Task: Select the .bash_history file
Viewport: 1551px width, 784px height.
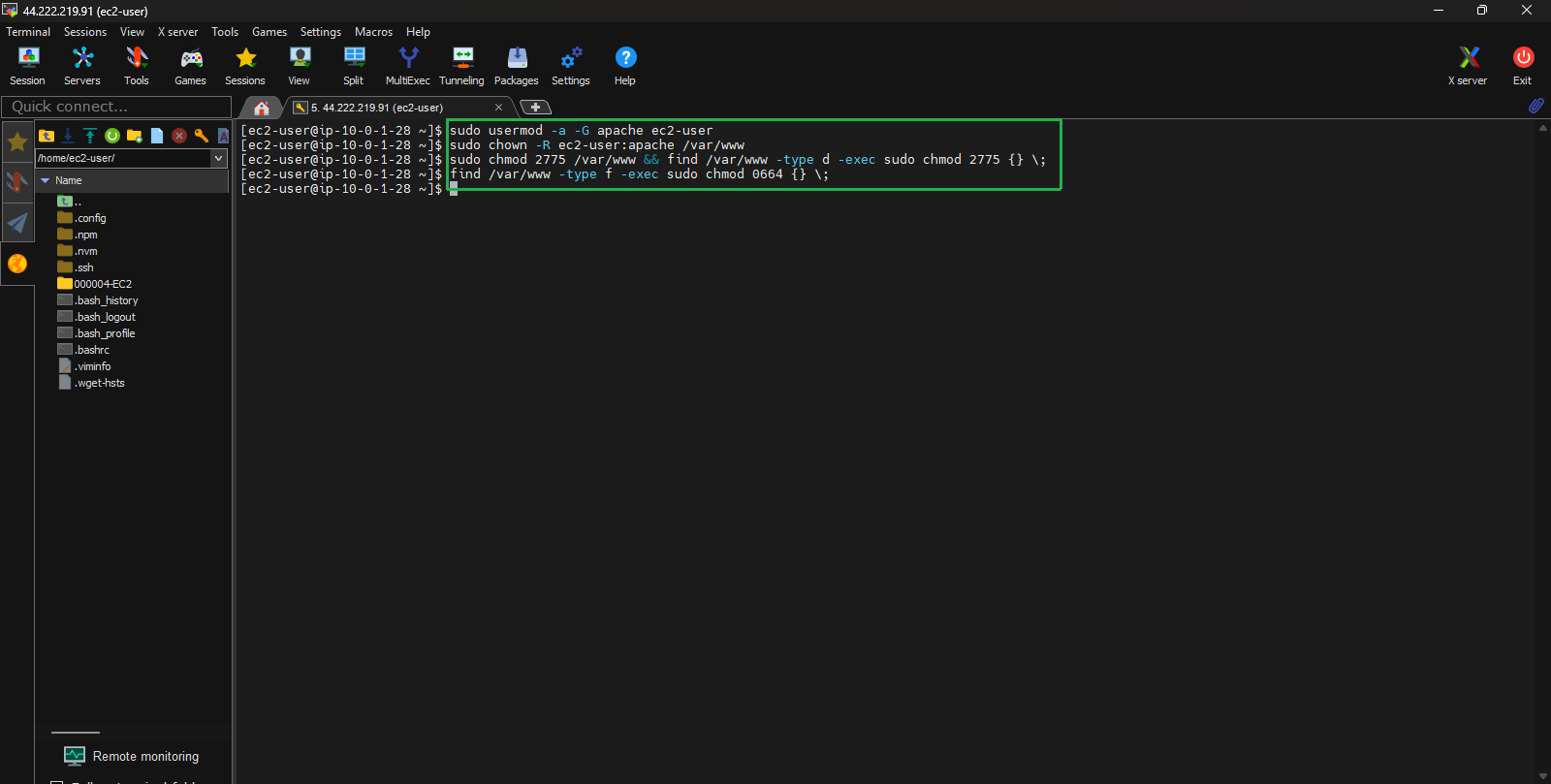Action: tap(98, 300)
